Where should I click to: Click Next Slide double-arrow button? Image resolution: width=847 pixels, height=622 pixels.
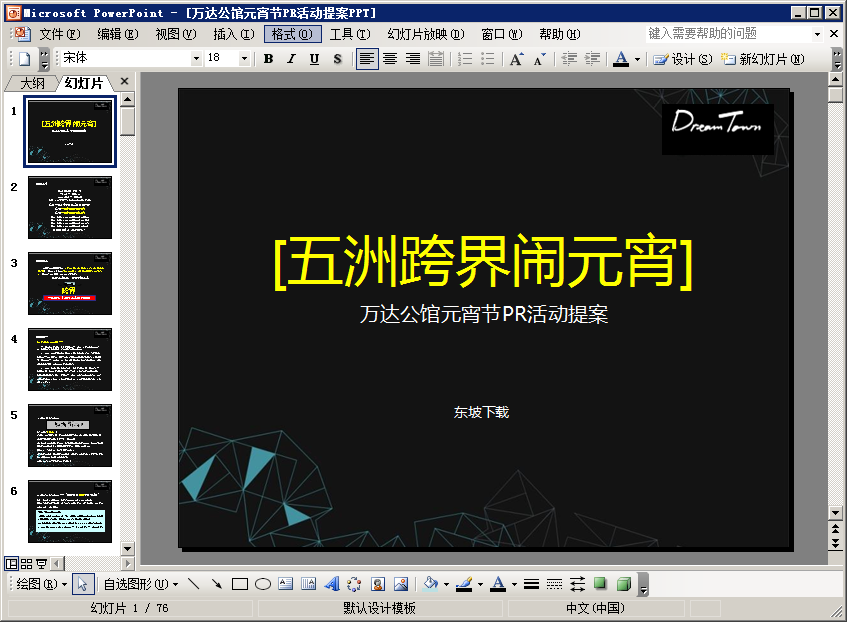click(x=835, y=544)
